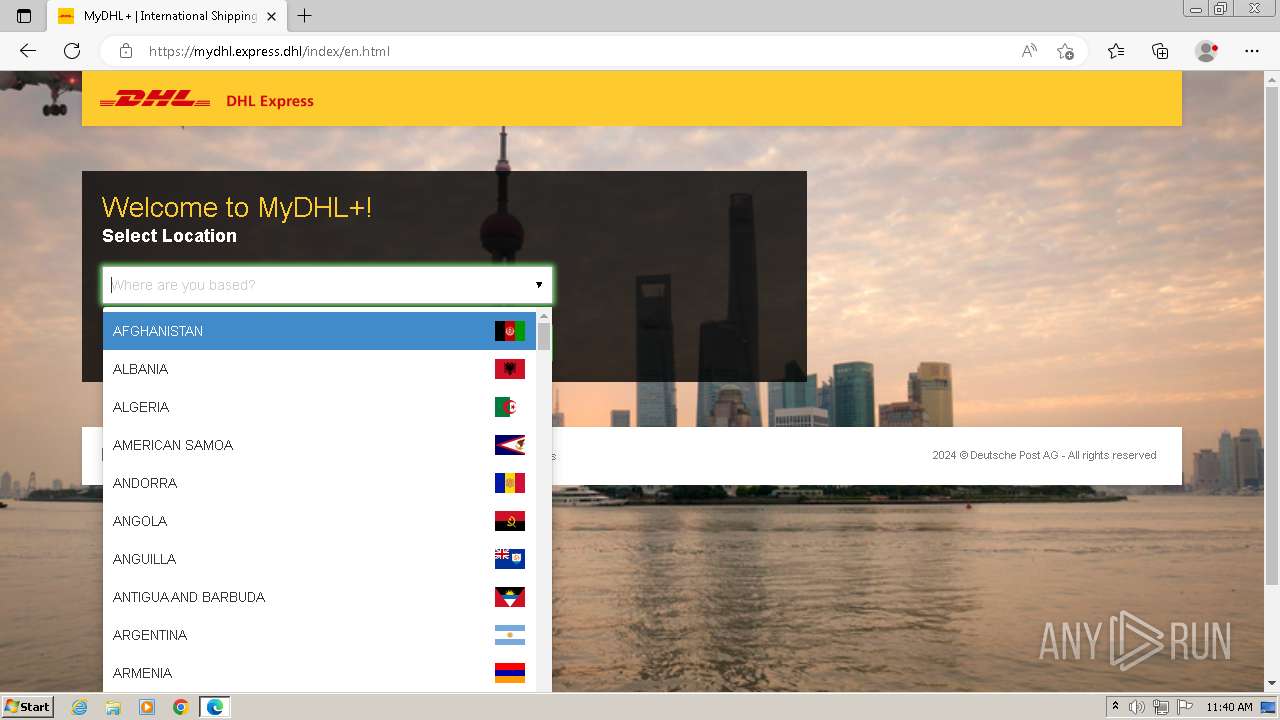Image resolution: width=1280 pixels, height=720 pixels.
Task: Open Read aloud icon in address bar
Action: [x=1029, y=51]
